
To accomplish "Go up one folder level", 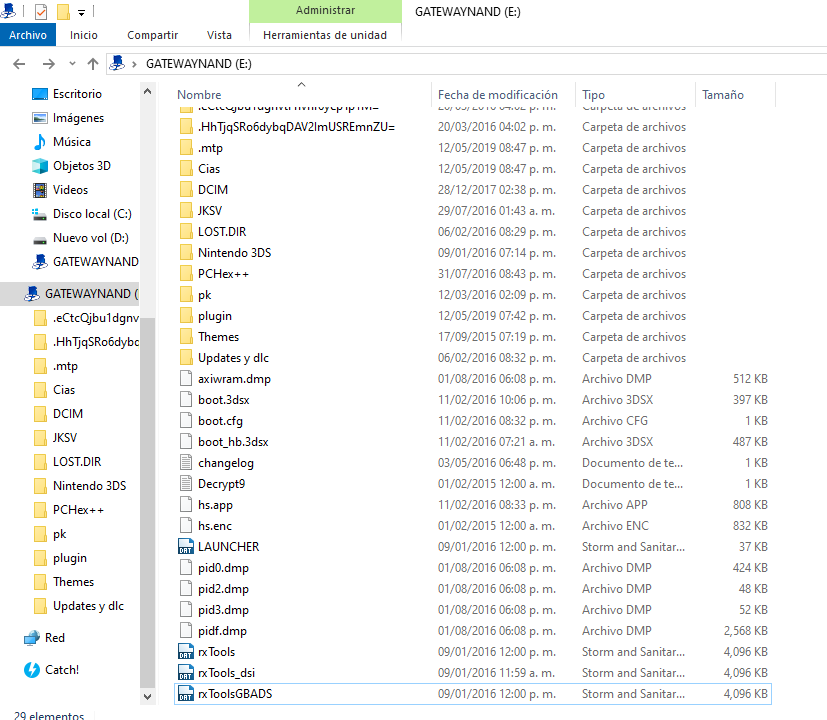I will pyautogui.click(x=93, y=64).
